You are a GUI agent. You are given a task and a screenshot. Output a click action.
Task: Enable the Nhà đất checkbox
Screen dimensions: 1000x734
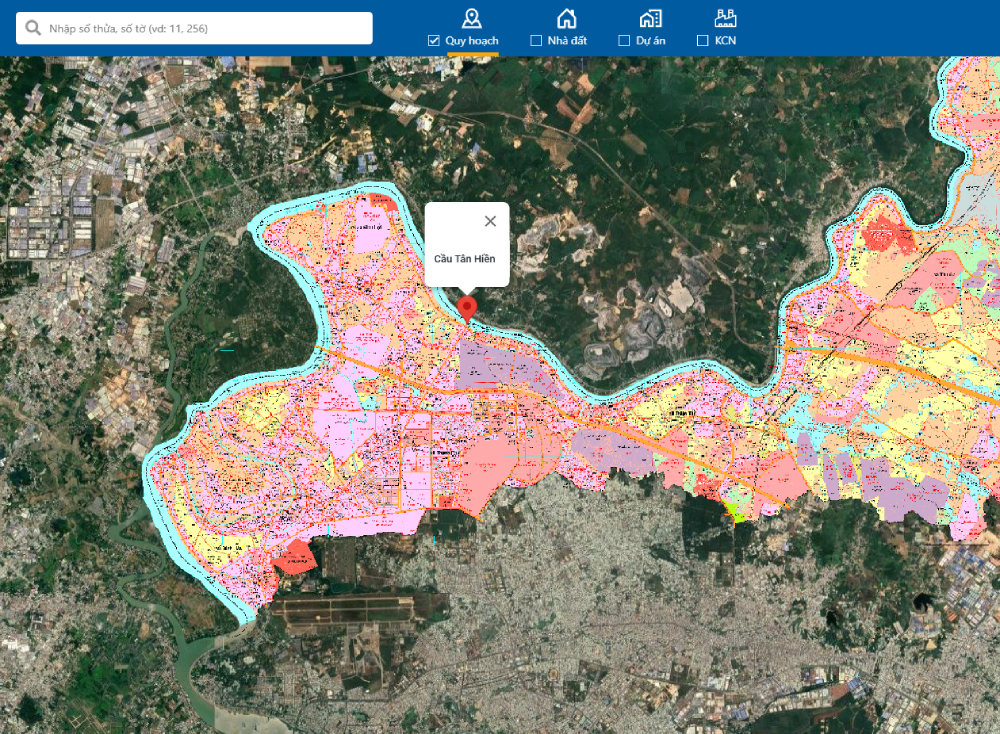pos(536,41)
